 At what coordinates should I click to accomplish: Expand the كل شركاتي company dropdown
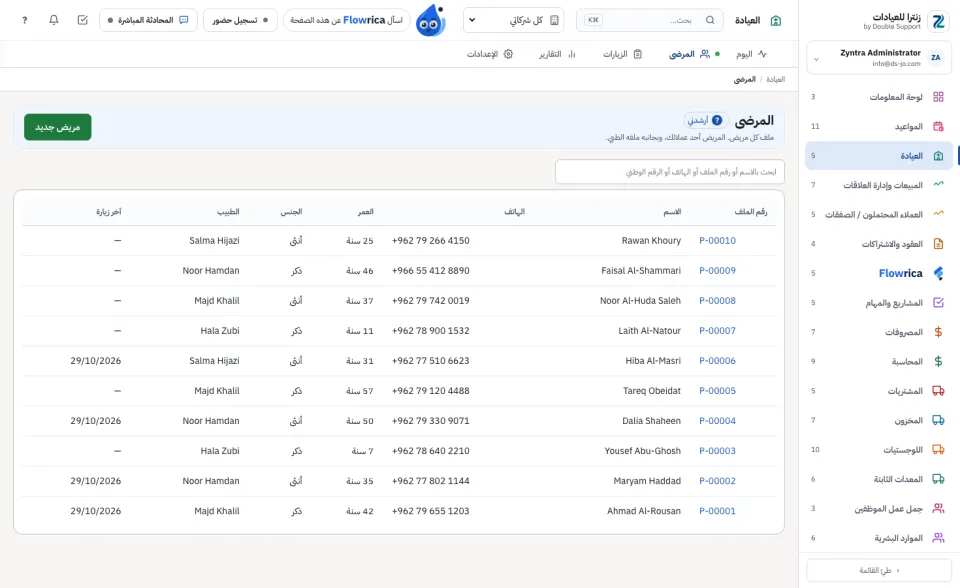513,20
